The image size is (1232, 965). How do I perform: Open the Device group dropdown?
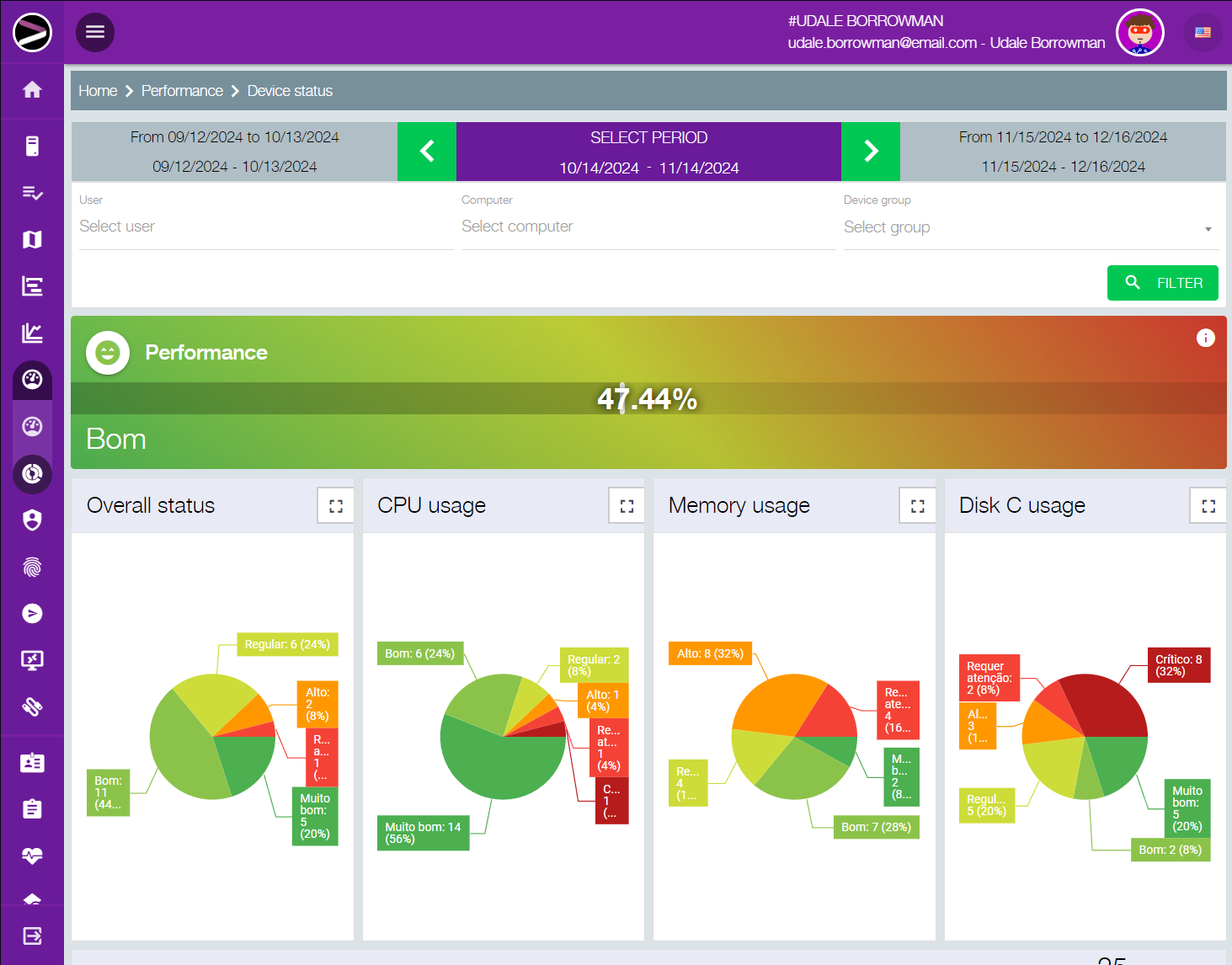(x=1029, y=227)
